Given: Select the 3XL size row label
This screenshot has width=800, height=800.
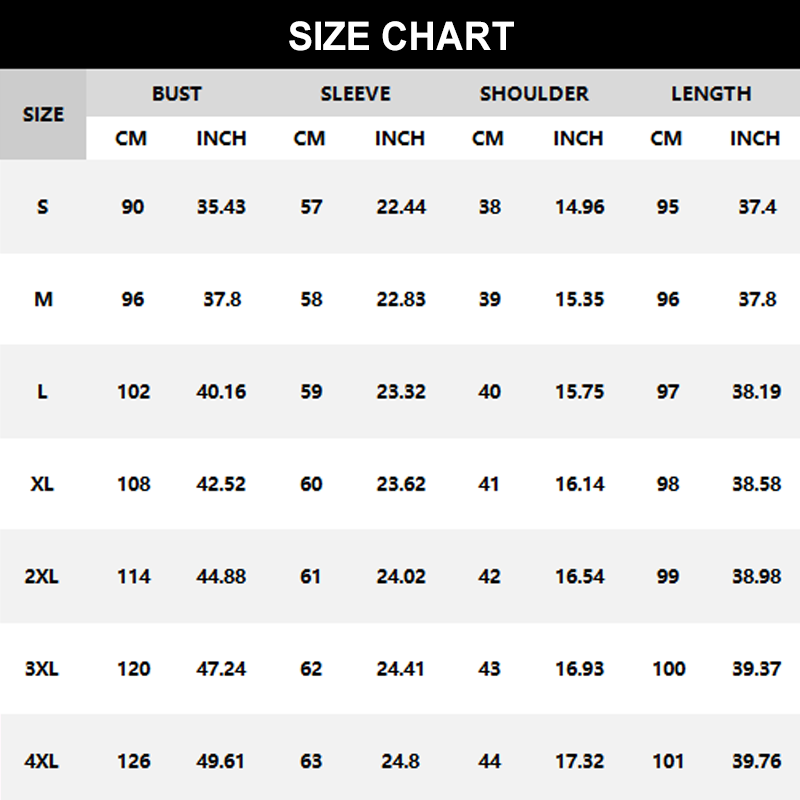Looking at the screenshot, I should [42, 669].
